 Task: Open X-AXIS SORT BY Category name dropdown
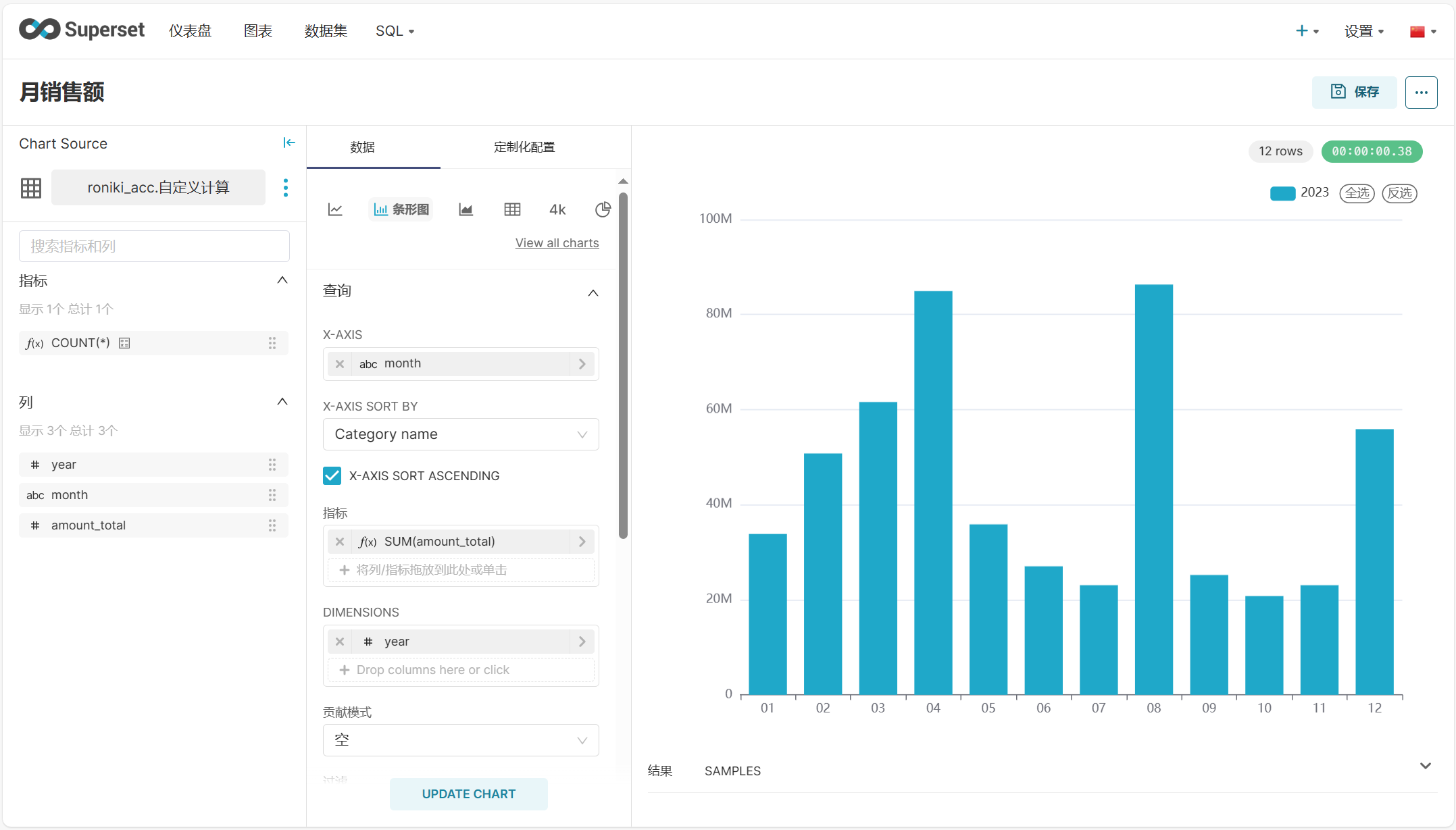[461, 434]
